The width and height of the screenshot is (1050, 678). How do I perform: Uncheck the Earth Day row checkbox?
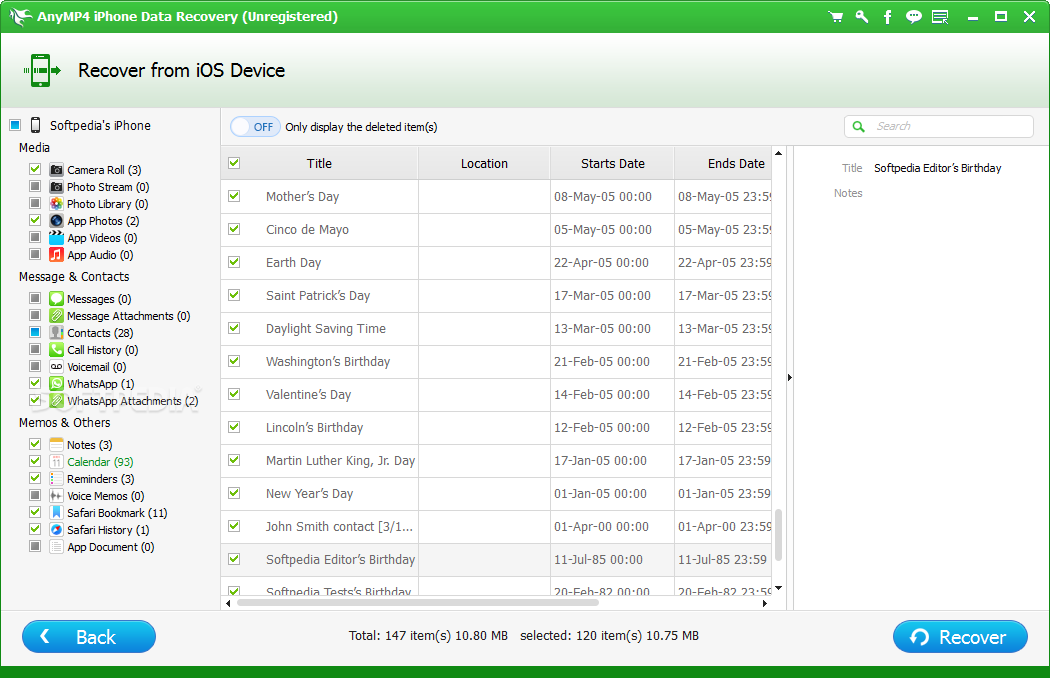coord(234,262)
